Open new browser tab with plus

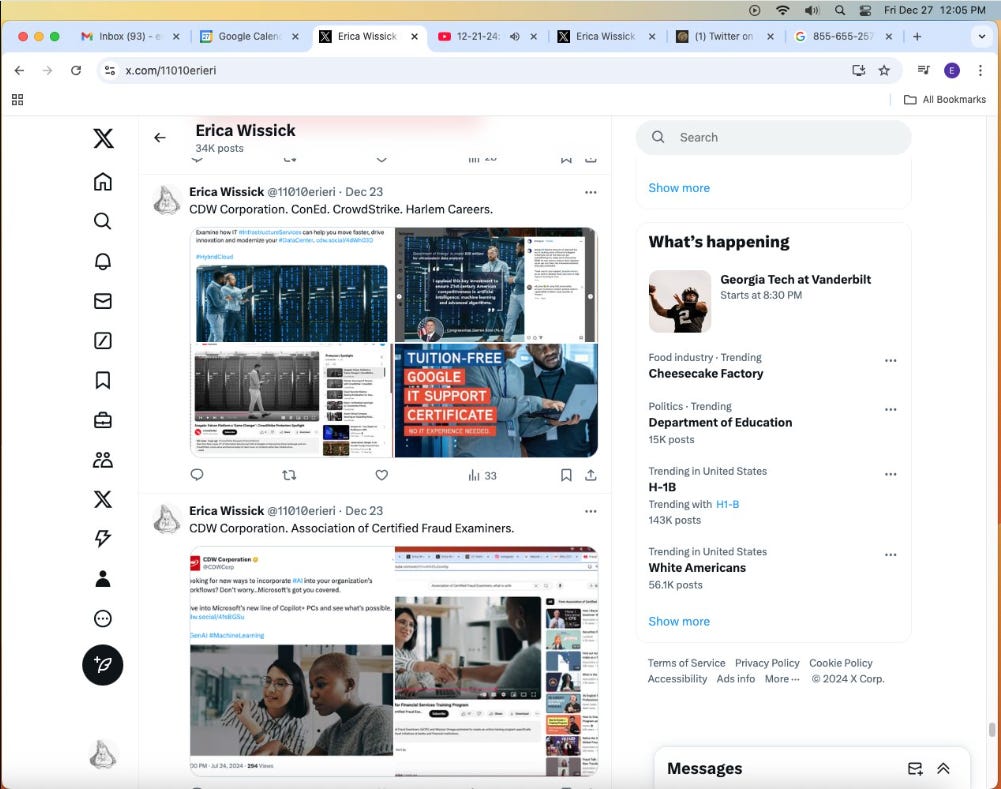pos(917,36)
